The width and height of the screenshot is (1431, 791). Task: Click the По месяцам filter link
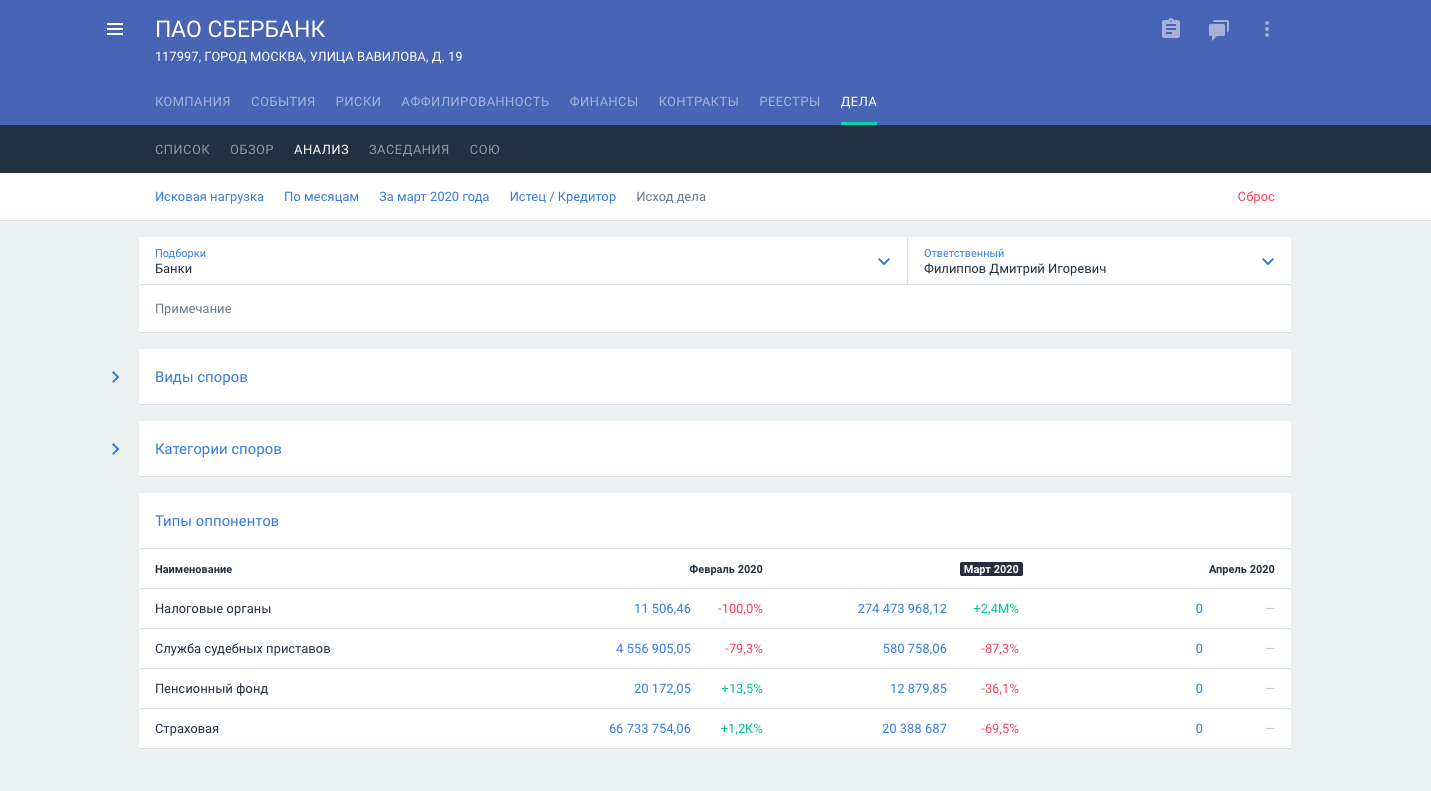(x=321, y=197)
